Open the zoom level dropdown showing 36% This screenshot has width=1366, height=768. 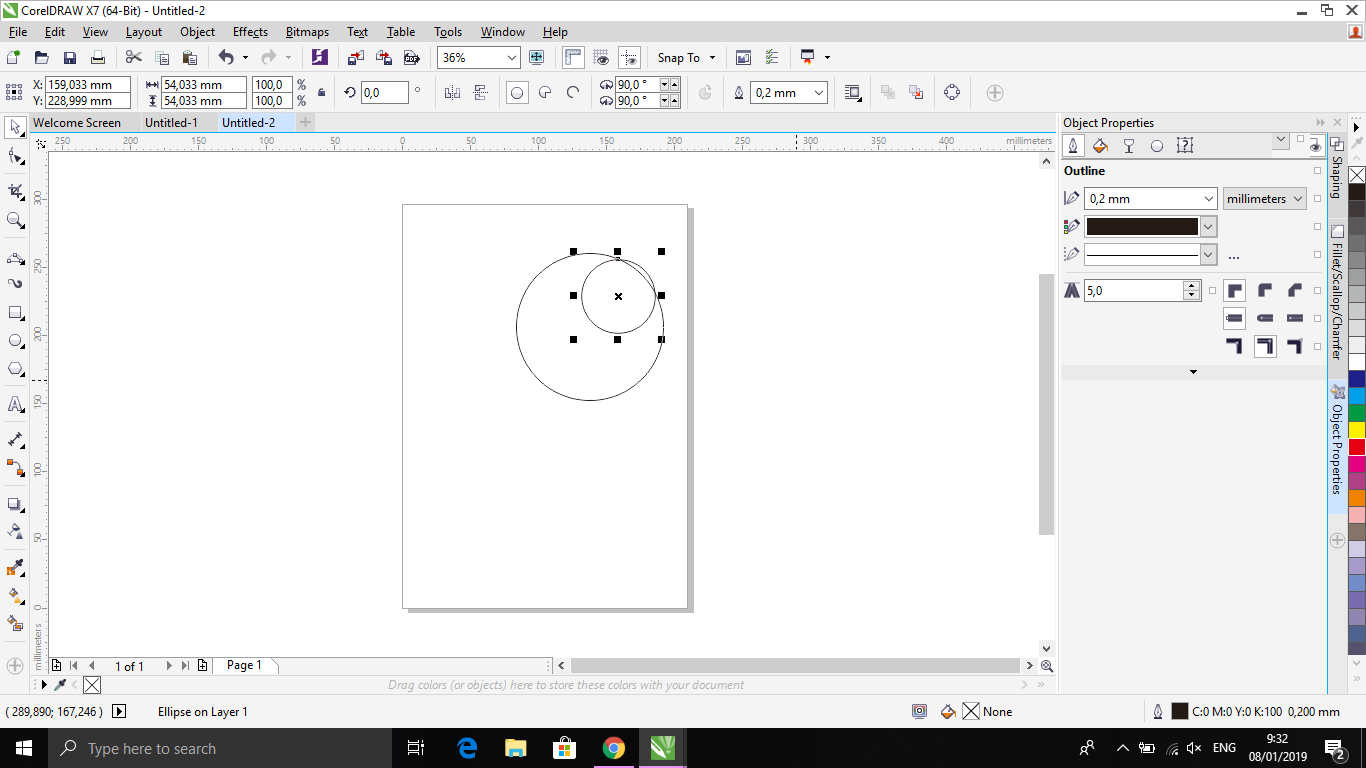tap(512, 58)
